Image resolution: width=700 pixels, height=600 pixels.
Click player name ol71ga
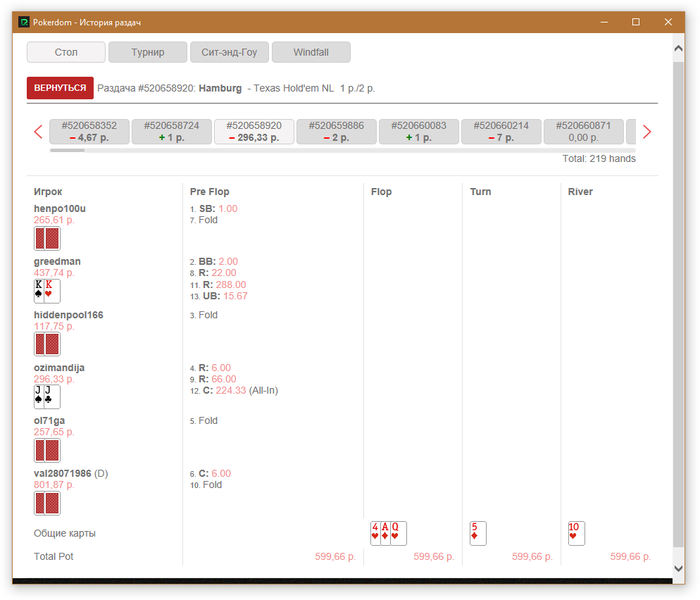click(49, 421)
